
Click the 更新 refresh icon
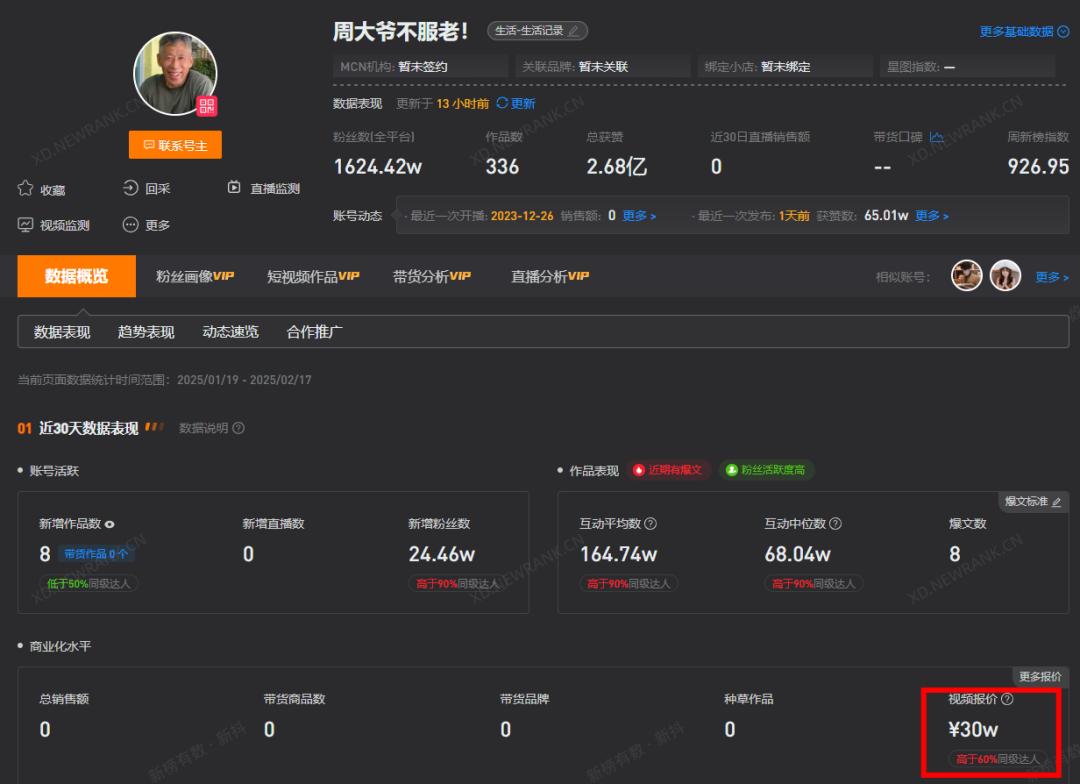pos(502,103)
